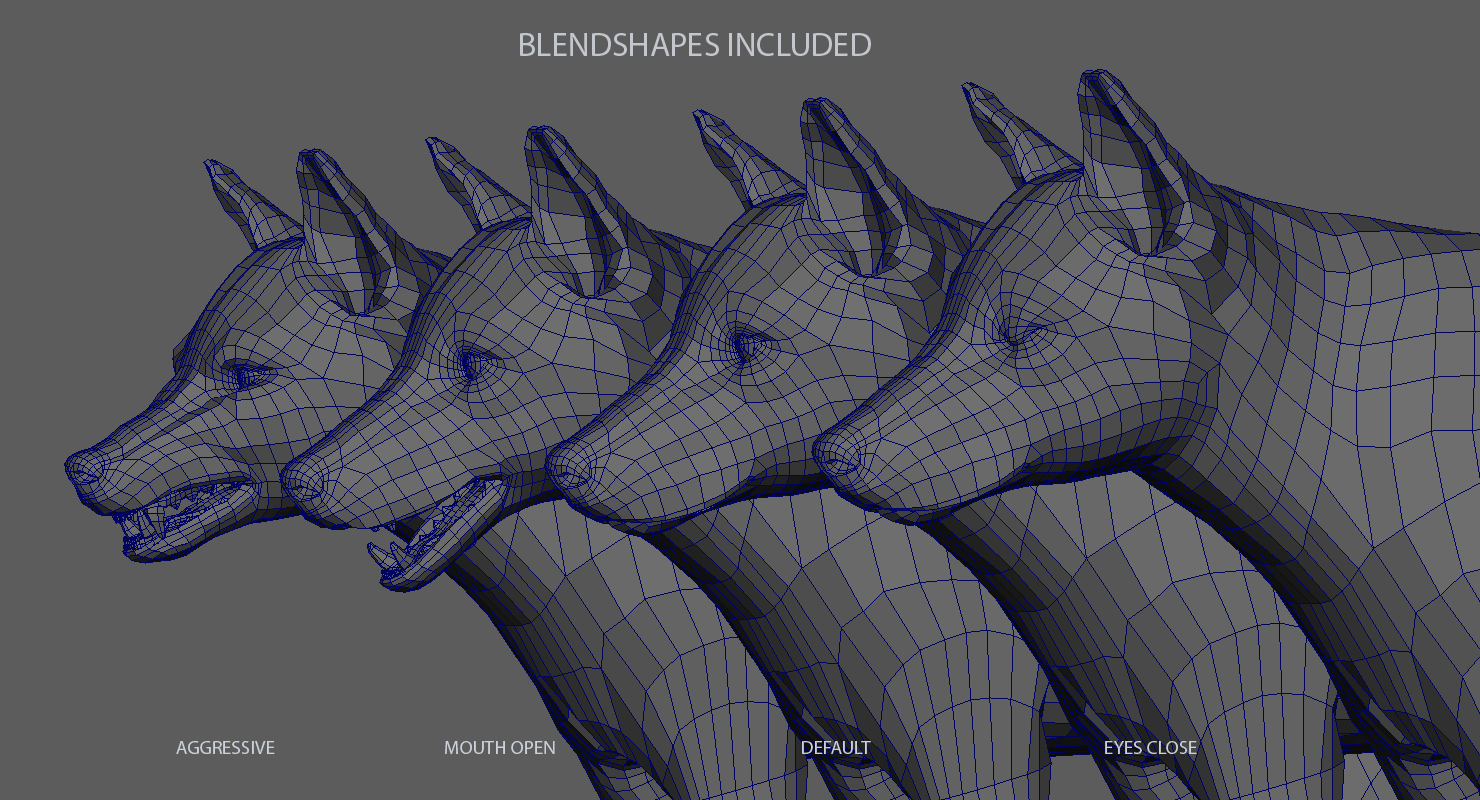This screenshot has width=1480, height=800.
Task: Click the BLENDSHAPES INCLUDED title text
Action: pyautogui.click(x=694, y=45)
